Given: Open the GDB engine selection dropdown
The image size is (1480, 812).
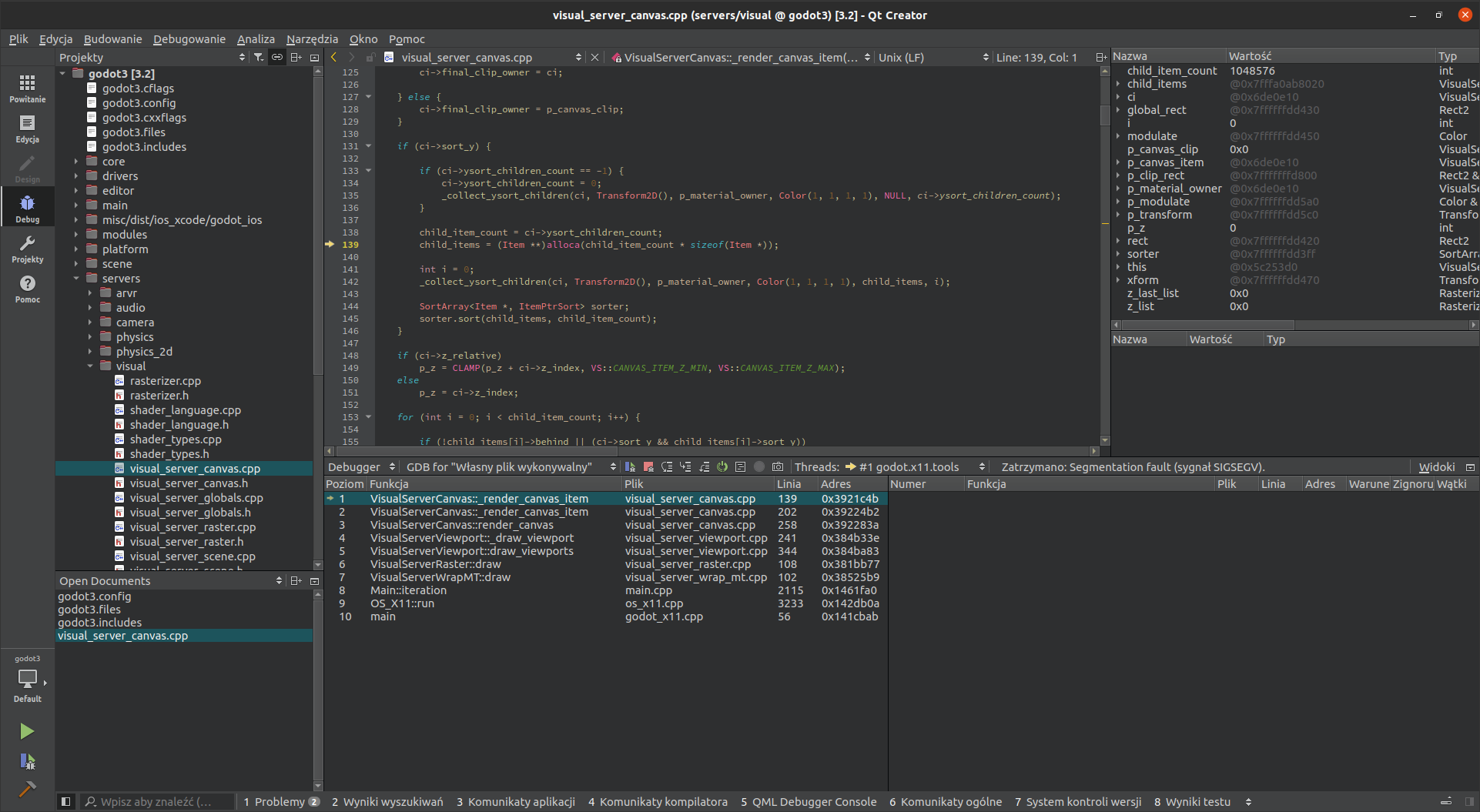Looking at the screenshot, I should click(511, 466).
